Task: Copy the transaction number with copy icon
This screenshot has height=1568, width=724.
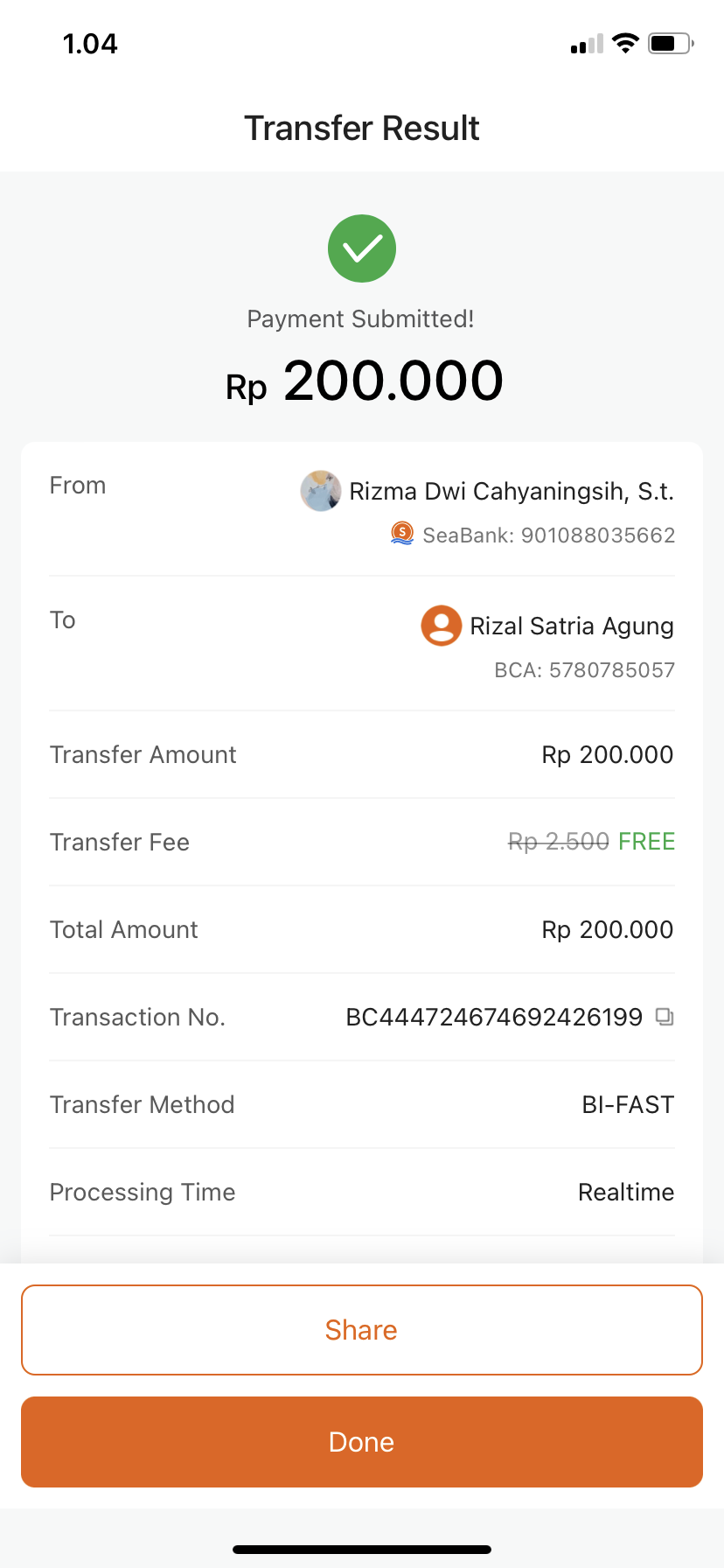Action: click(x=665, y=1017)
